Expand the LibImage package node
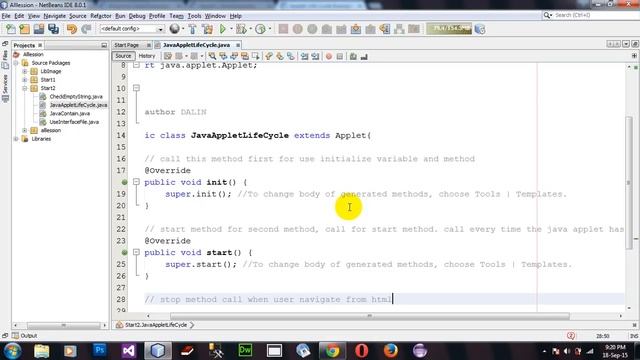The image size is (640, 360). pyautogui.click(x=24, y=71)
